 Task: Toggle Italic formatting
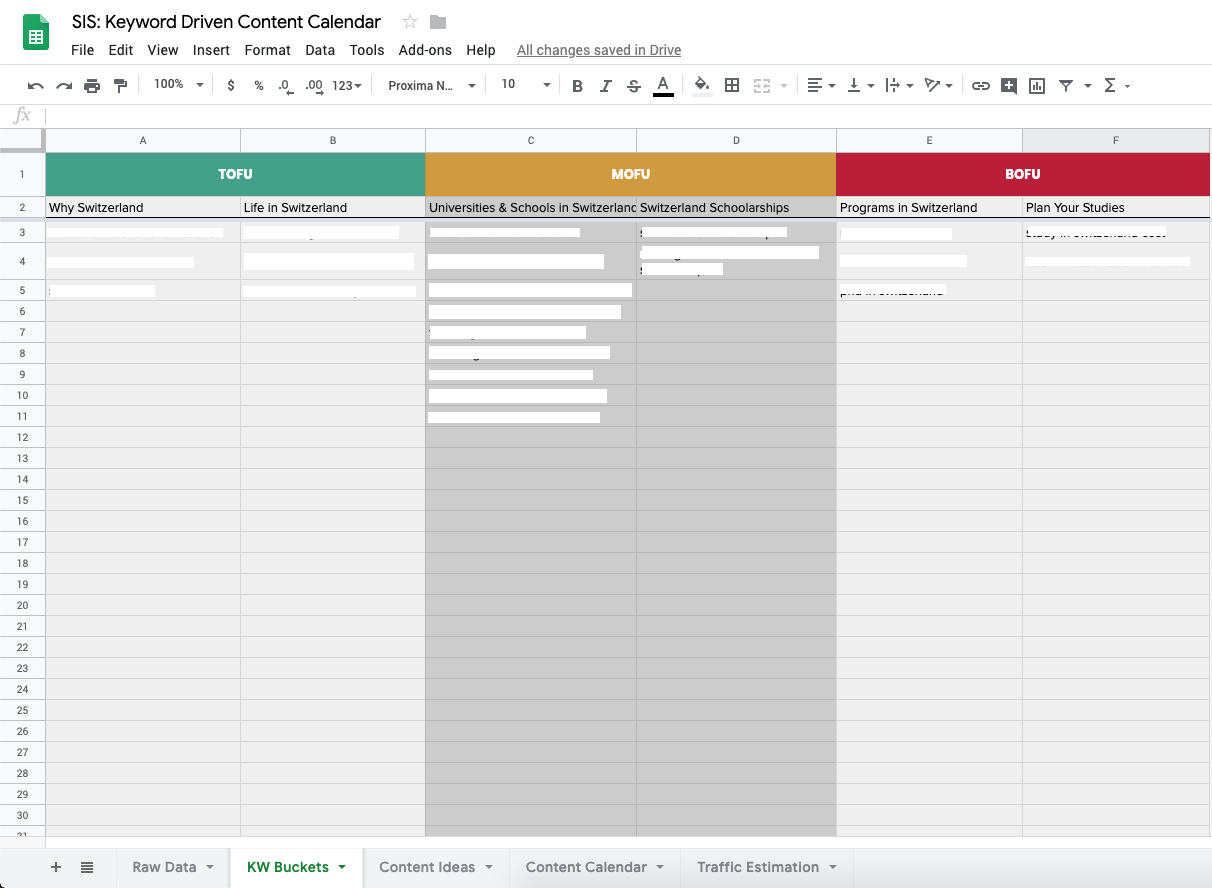pos(605,86)
